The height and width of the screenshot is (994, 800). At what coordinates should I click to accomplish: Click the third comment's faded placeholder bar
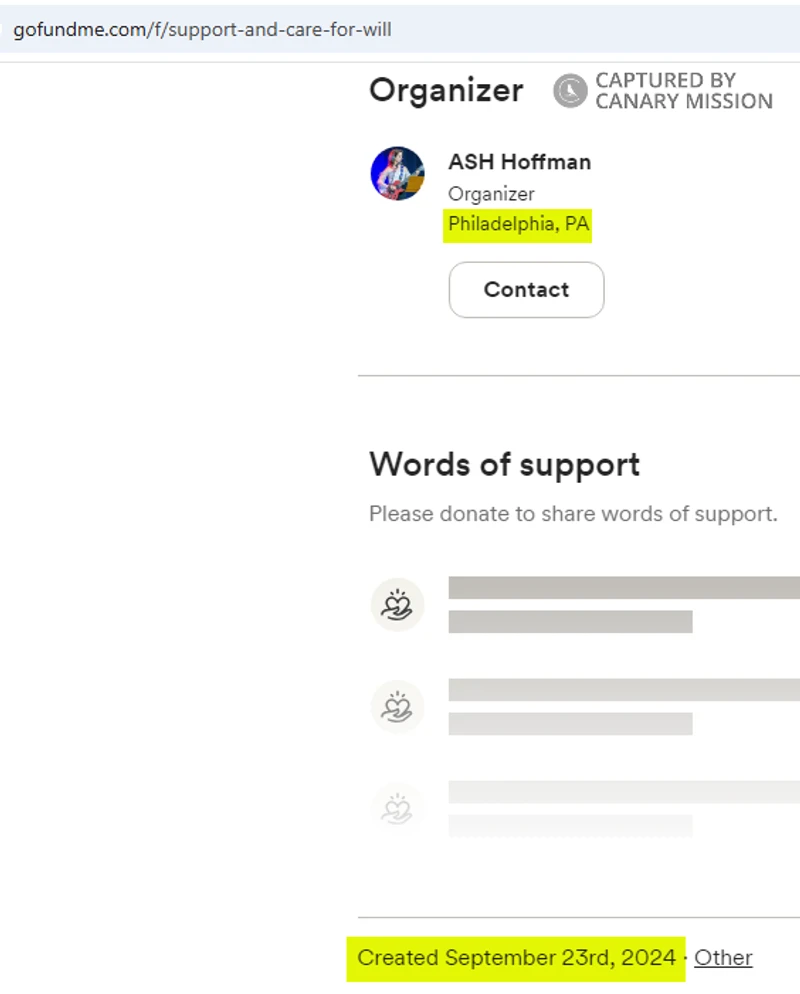623,792
